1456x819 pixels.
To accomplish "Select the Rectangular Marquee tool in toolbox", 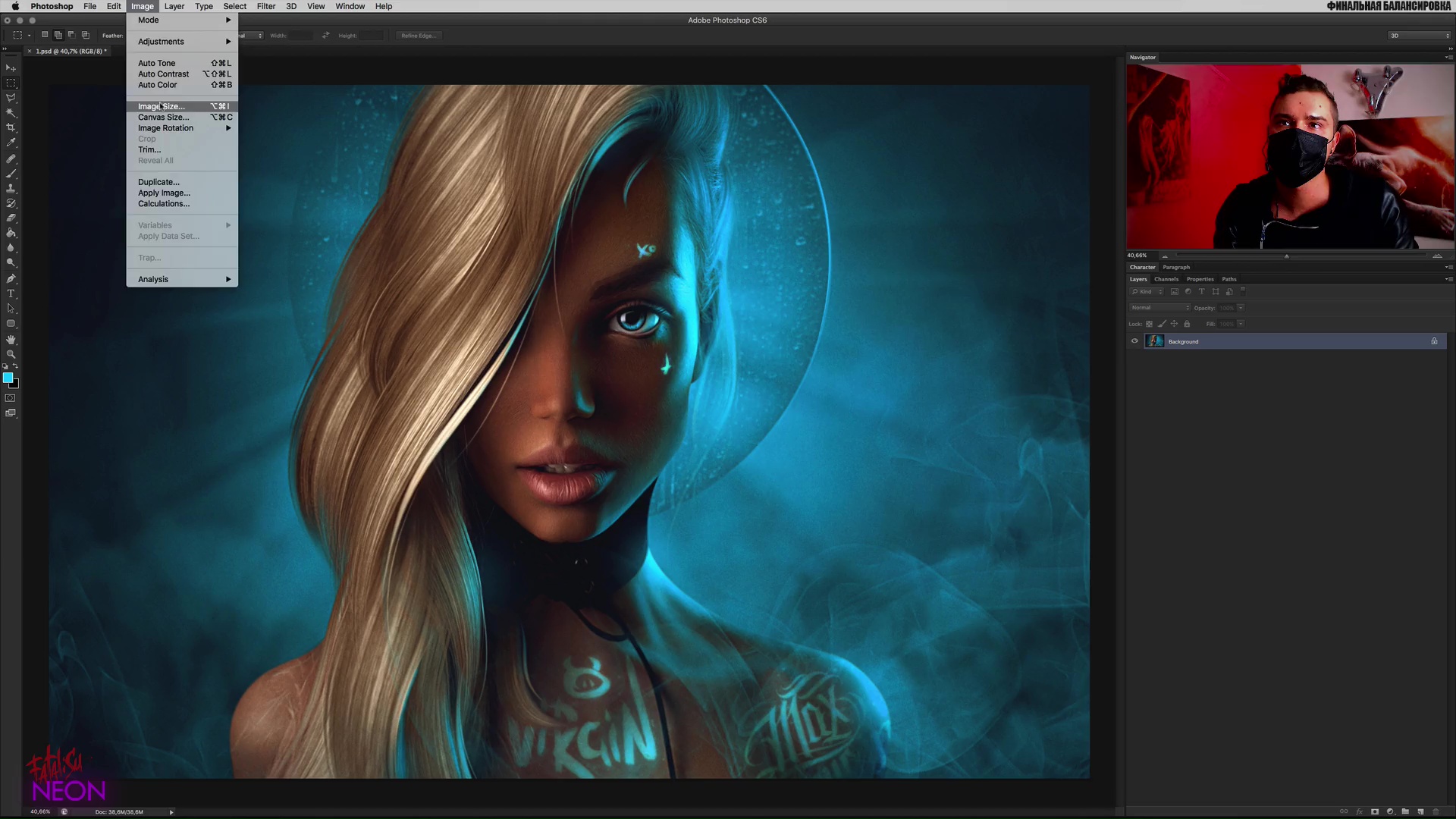I will point(11,83).
